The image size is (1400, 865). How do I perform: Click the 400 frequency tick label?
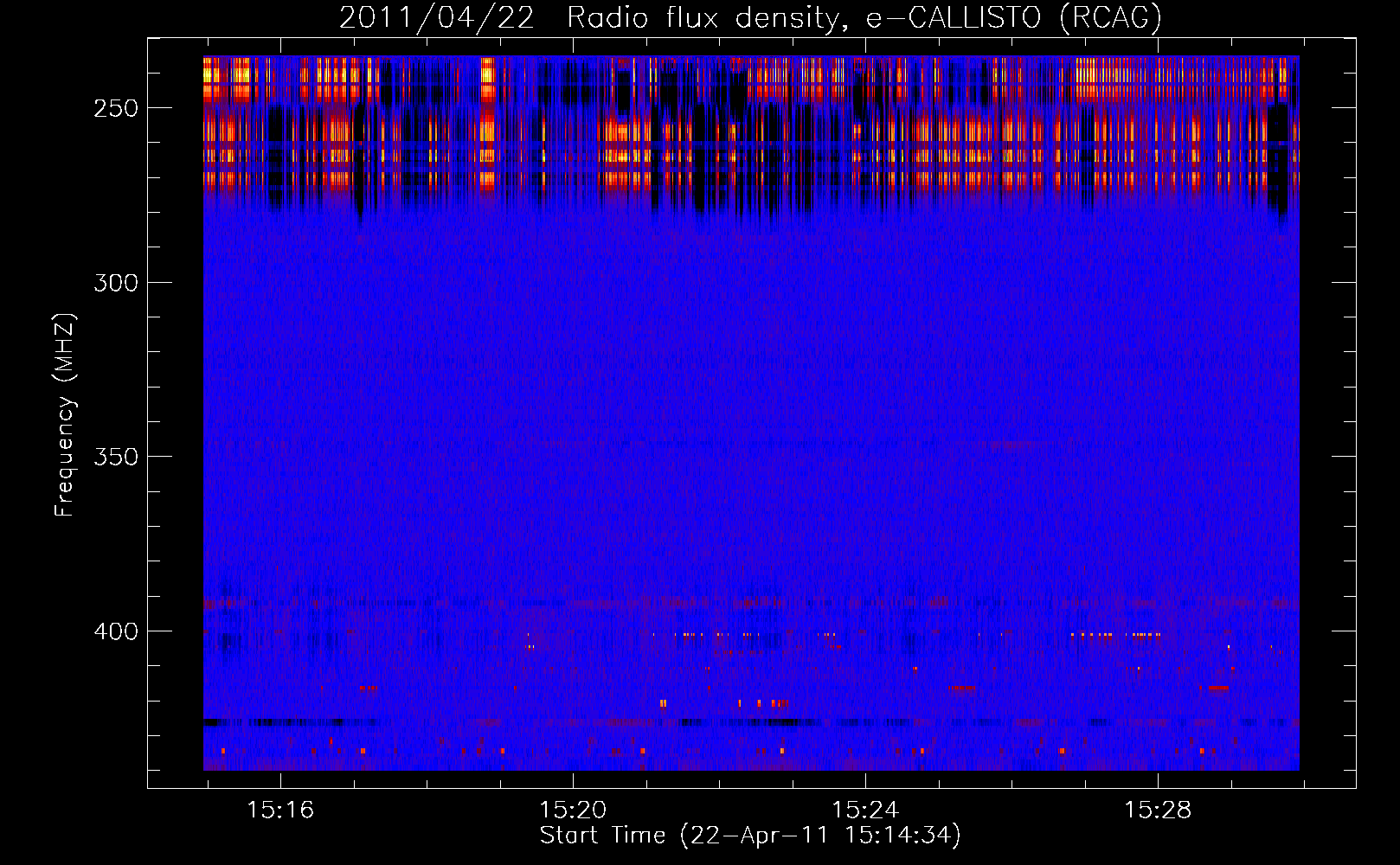point(116,631)
